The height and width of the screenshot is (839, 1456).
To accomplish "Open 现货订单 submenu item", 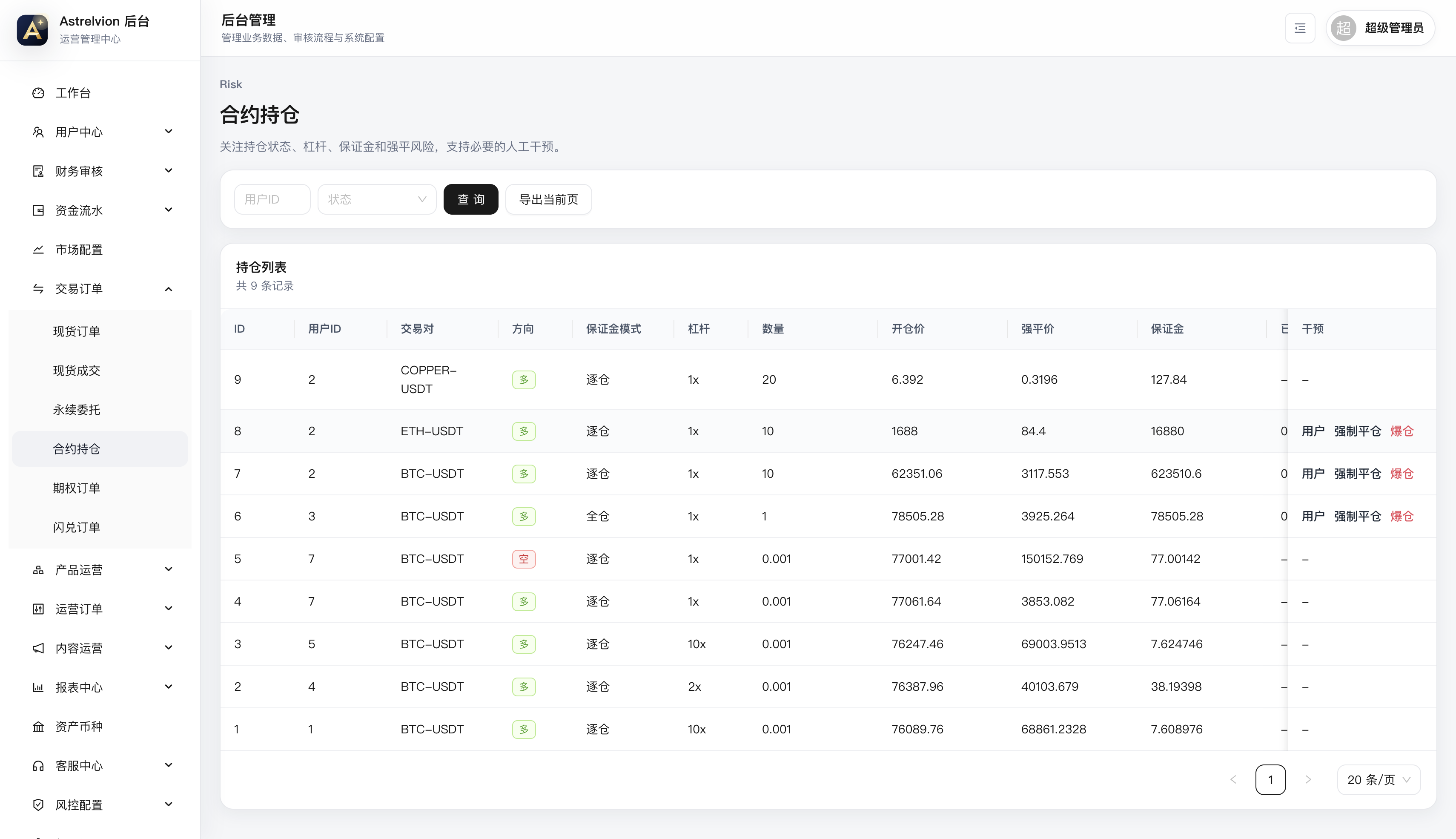I will 100,331.
